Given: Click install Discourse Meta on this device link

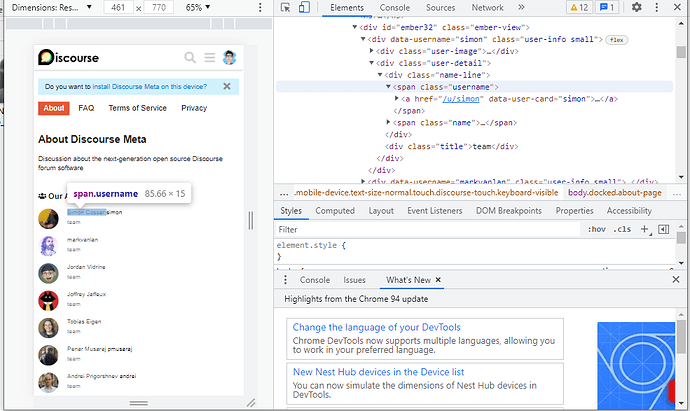Looking at the screenshot, I should pos(149,87).
